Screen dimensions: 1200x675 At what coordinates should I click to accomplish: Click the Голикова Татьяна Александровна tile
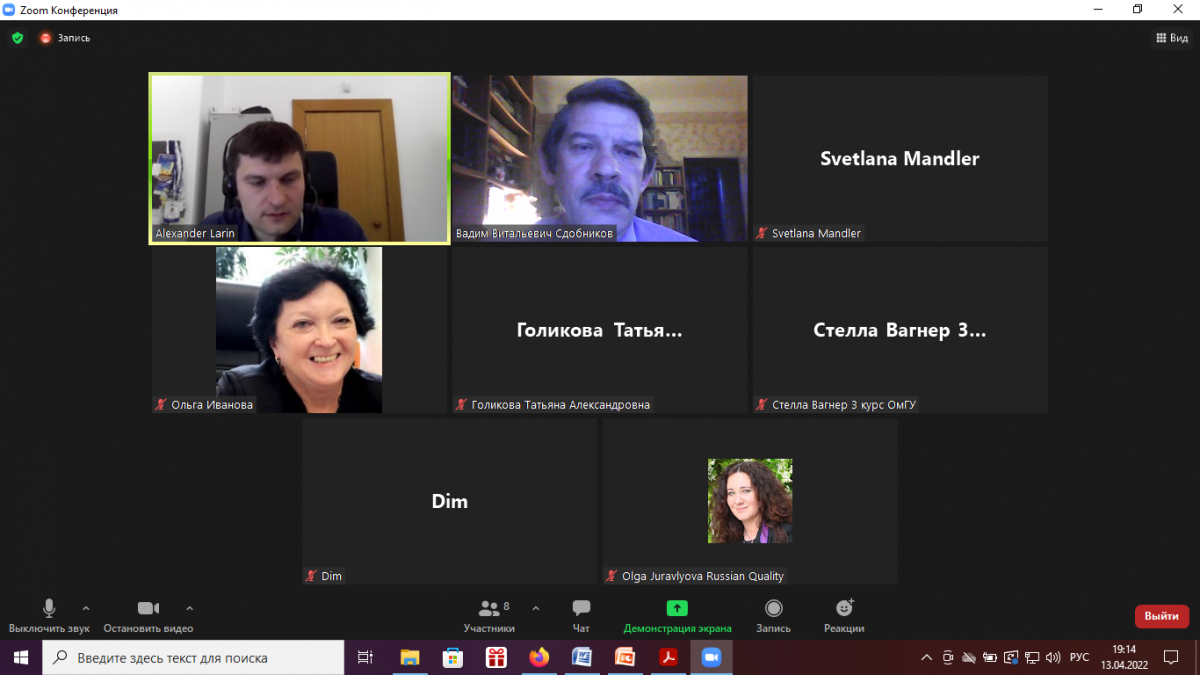[600, 330]
